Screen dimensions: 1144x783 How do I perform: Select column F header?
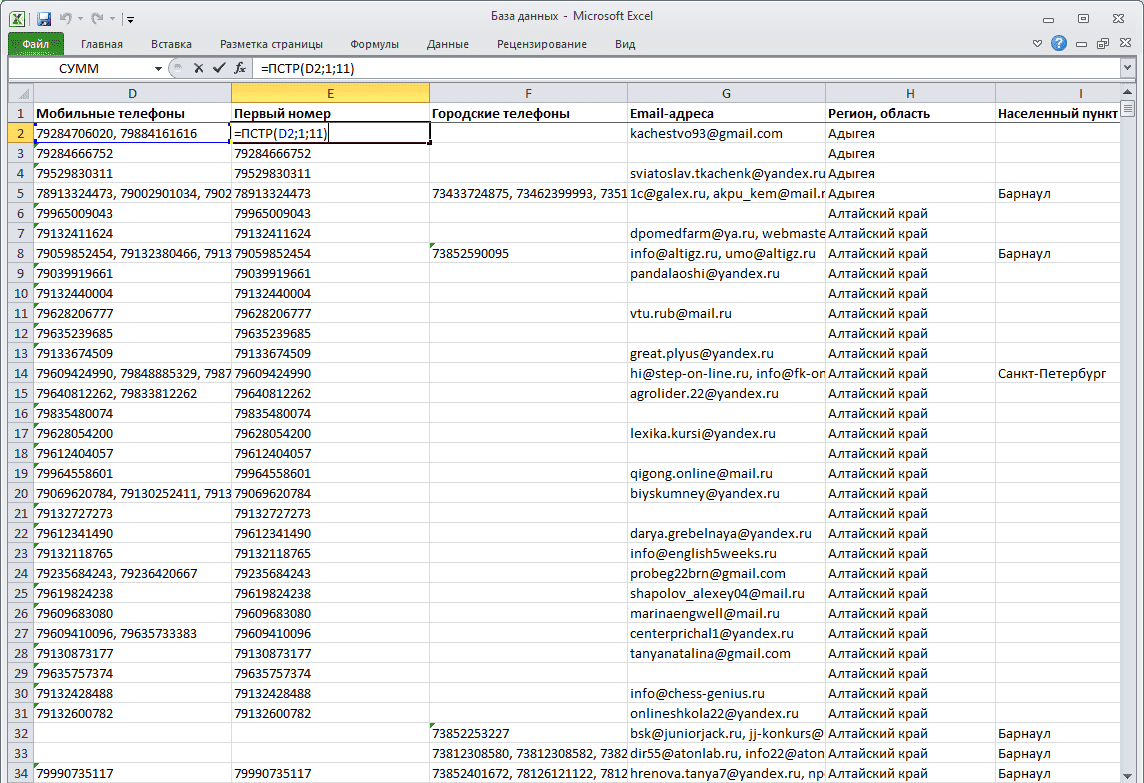pos(528,93)
